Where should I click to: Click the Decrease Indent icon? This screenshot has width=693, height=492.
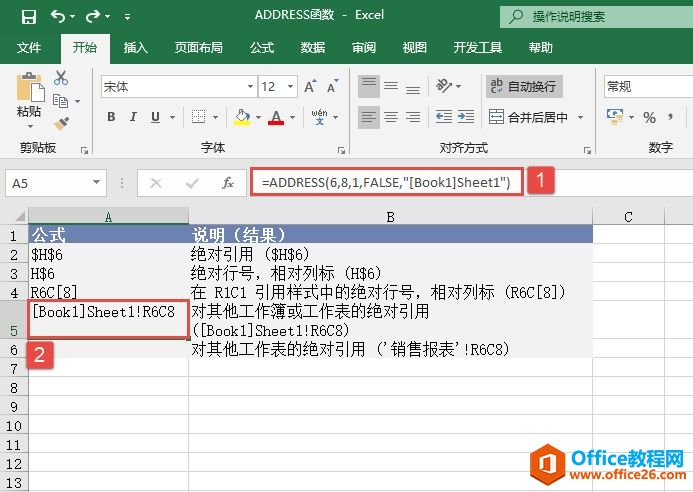[x=443, y=117]
